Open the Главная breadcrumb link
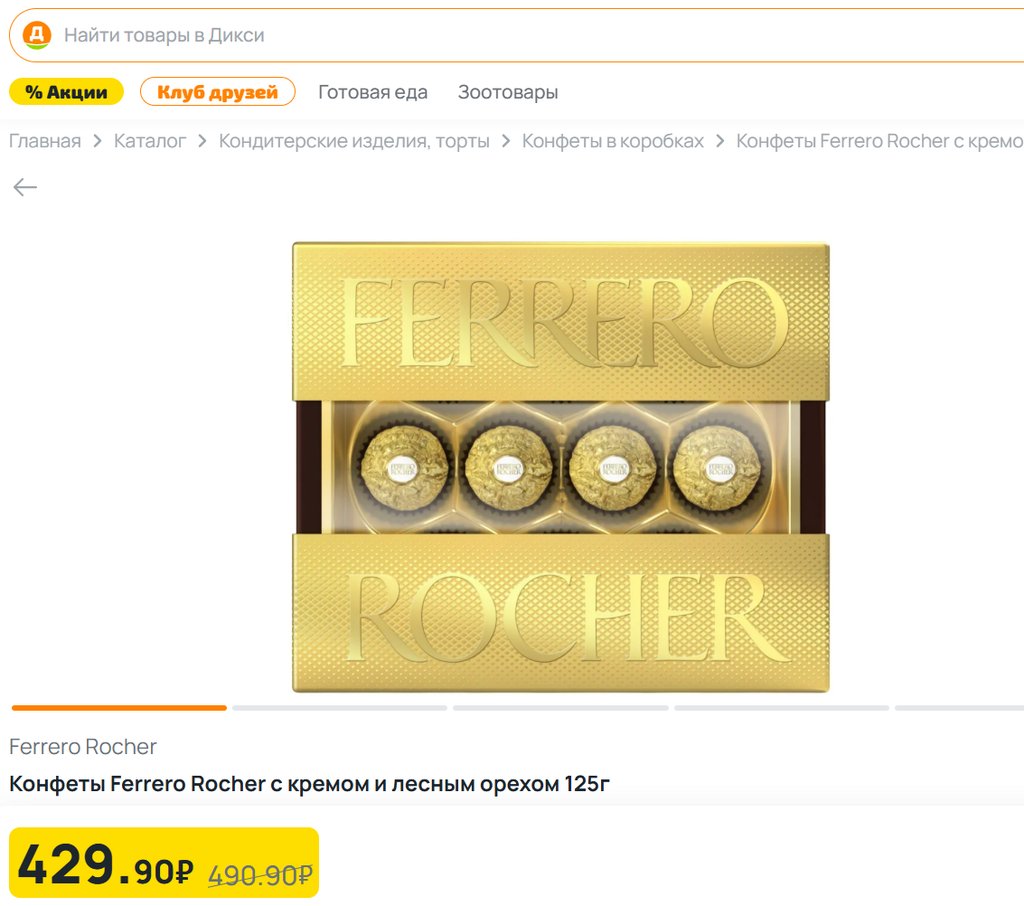Screen dimensions: 1024x906 coord(45,141)
